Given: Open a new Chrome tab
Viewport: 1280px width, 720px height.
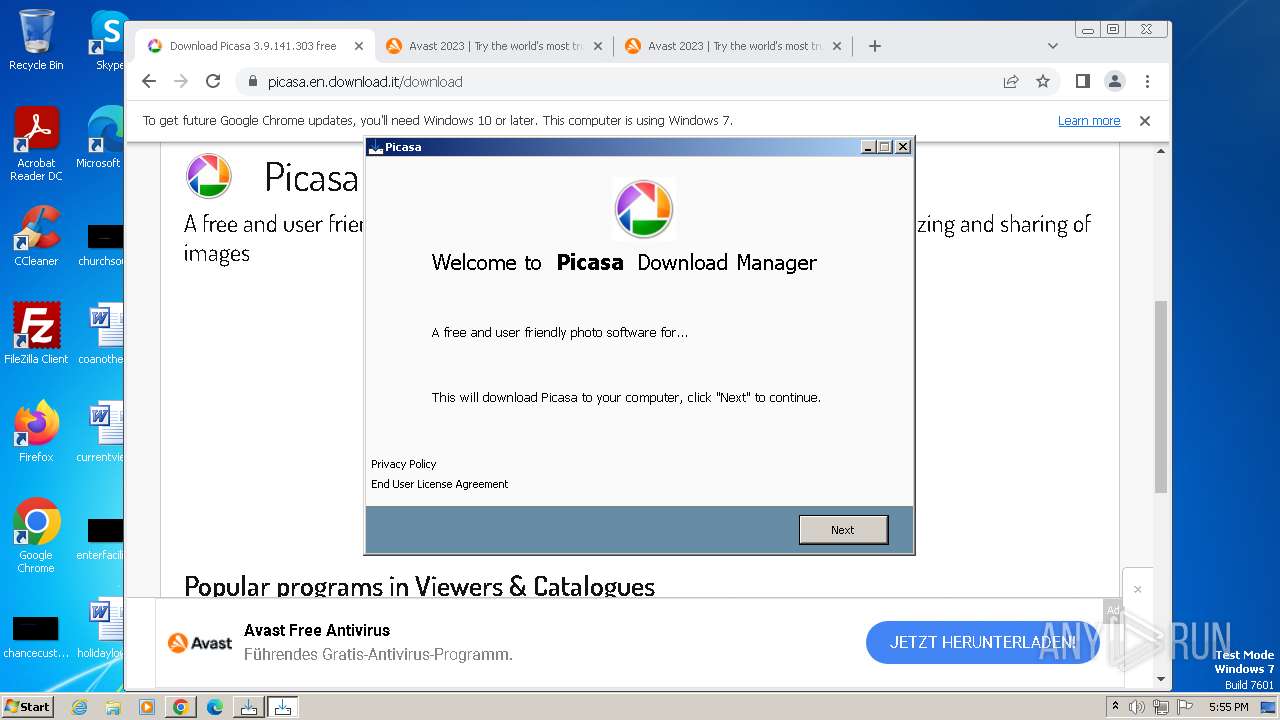Looking at the screenshot, I should [875, 46].
